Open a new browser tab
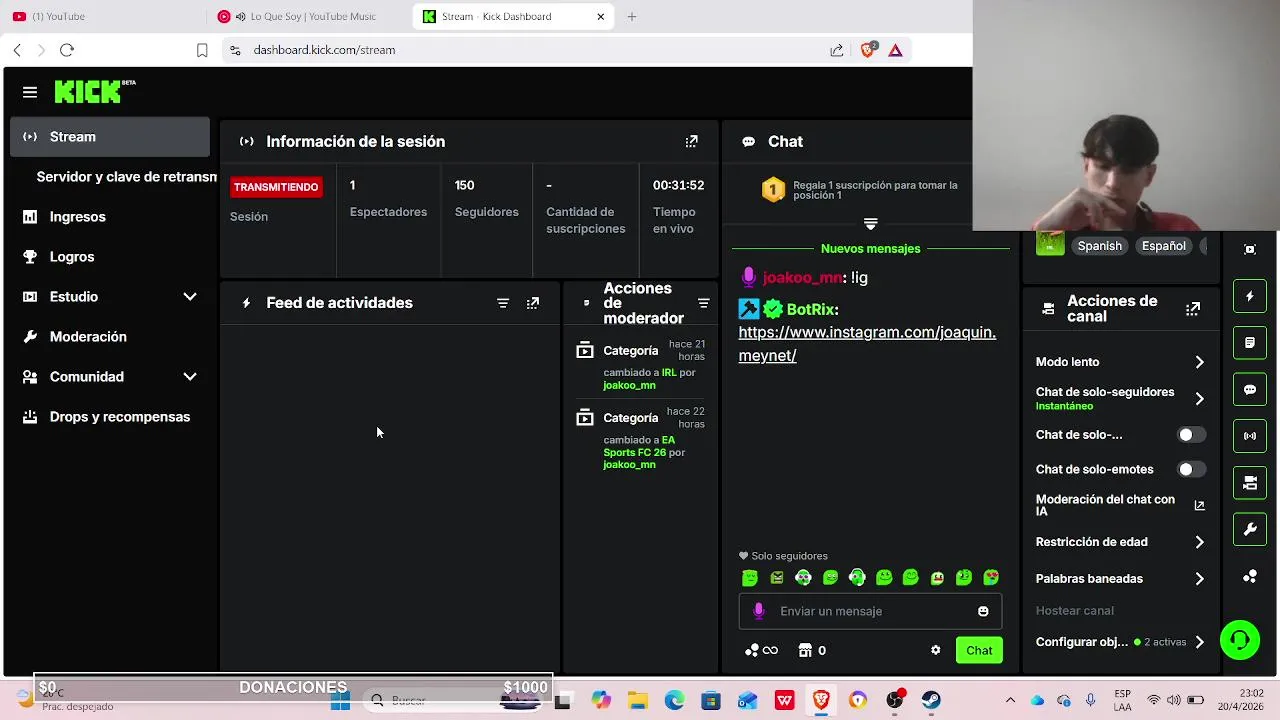Viewport: 1280px width, 720px height. 632,16
